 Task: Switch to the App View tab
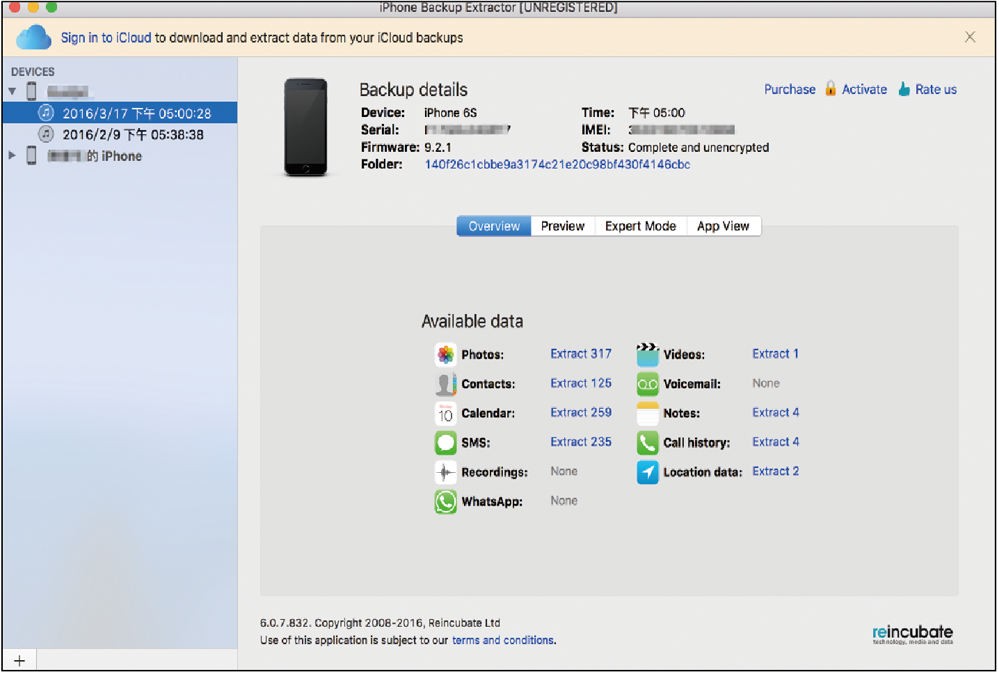pyautogui.click(x=723, y=226)
